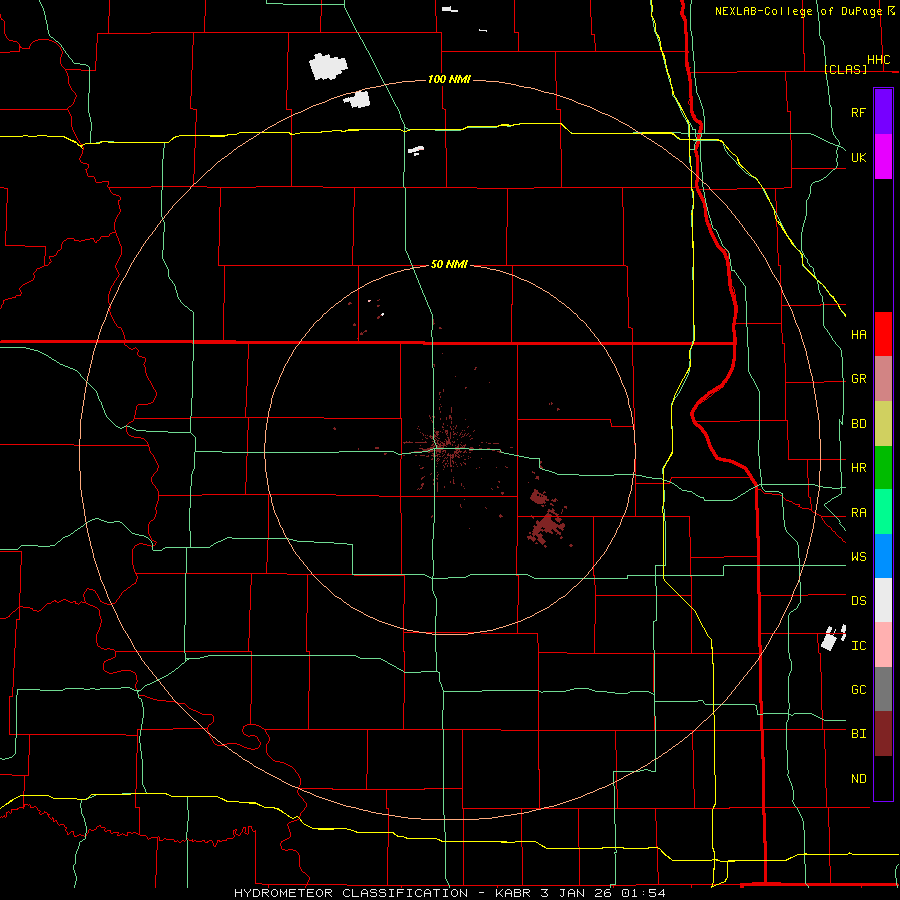Click the 100 NMI range ring label
This screenshot has height=900, width=900.
click(449, 79)
